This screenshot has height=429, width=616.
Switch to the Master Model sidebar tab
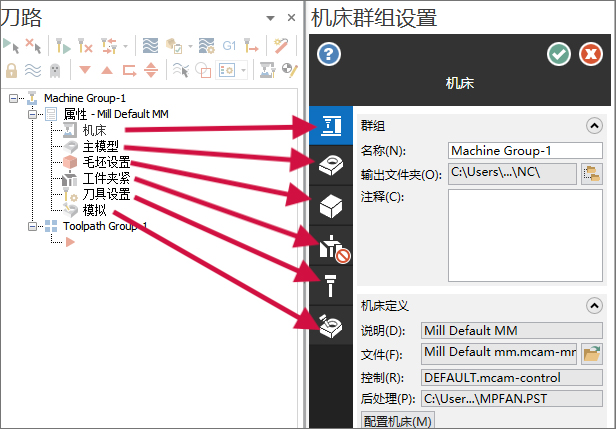[331, 165]
